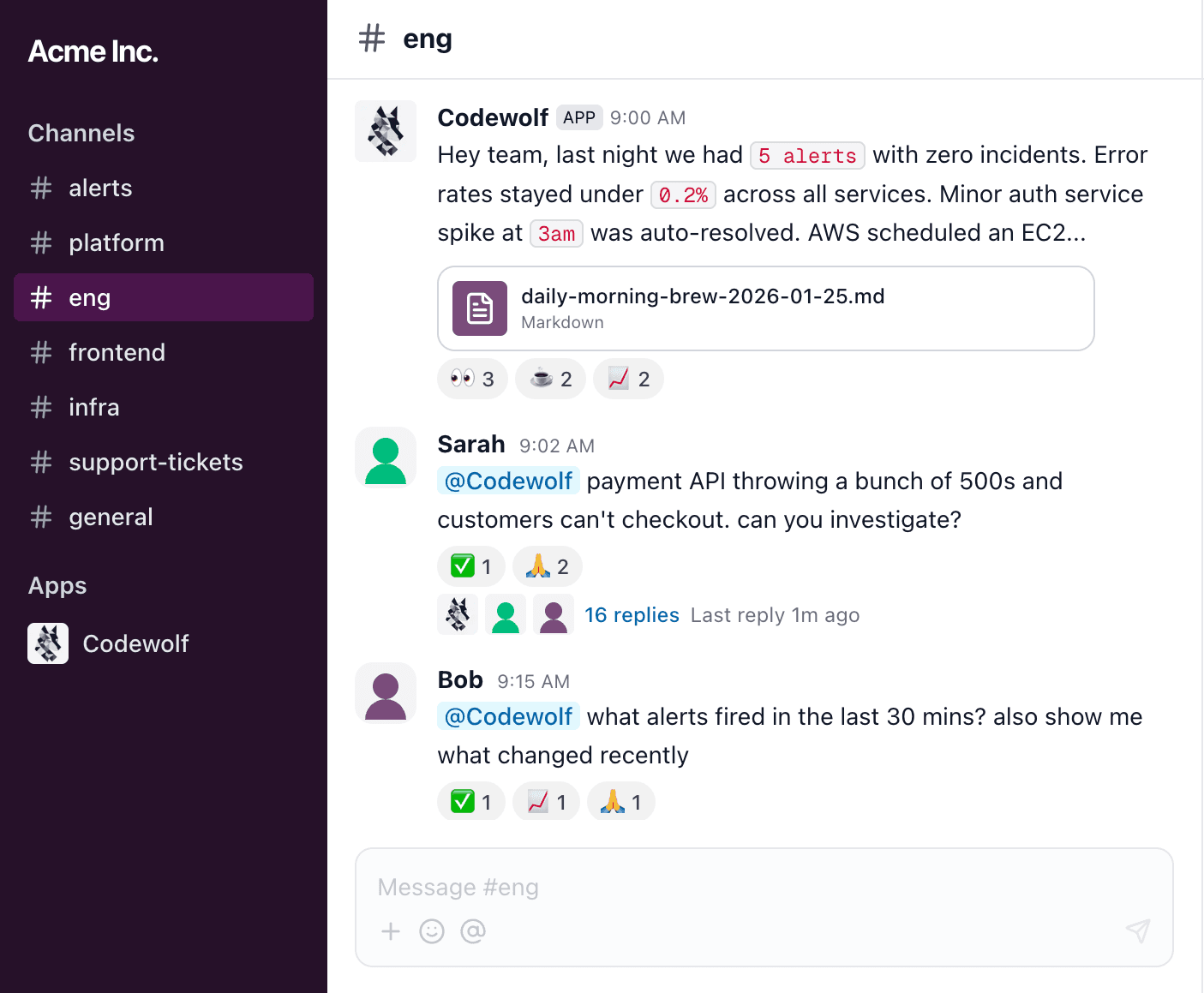This screenshot has height=993, width=1204.
Task: Open the emoji picker in message box
Action: [432, 931]
